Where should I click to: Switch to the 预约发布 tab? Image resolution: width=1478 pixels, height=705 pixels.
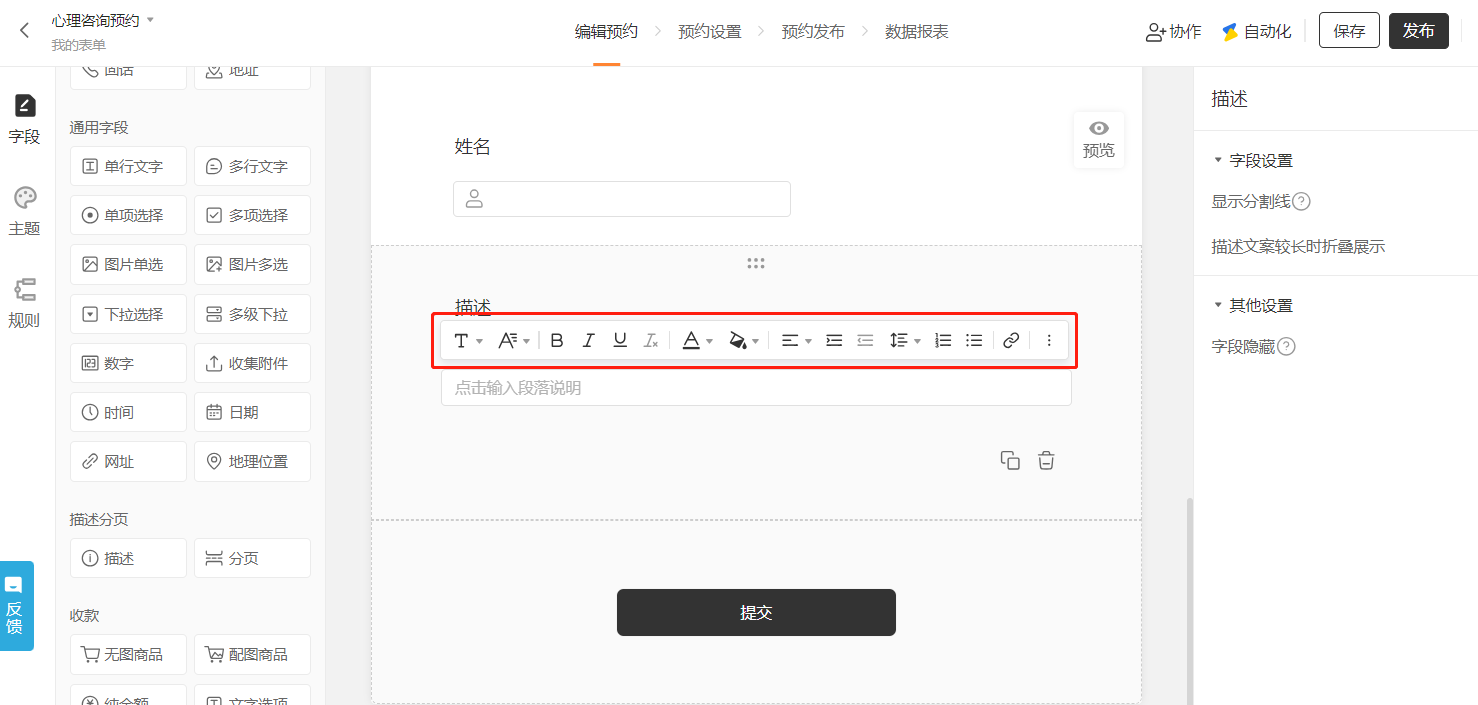tap(813, 32)
